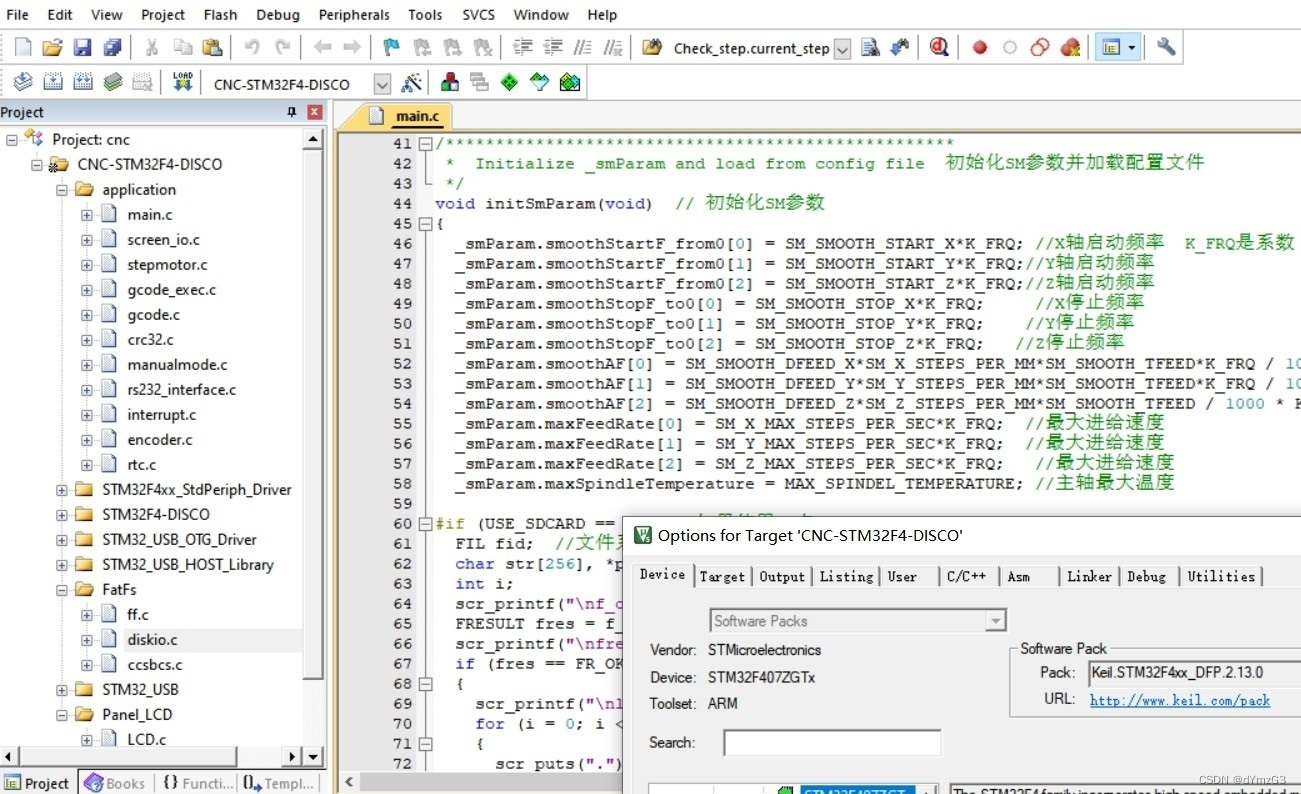The height and width of the screenshot is (794, 1301).
Task: Click the editor horizontal scroll-left arrow
Action: [349, 782]
